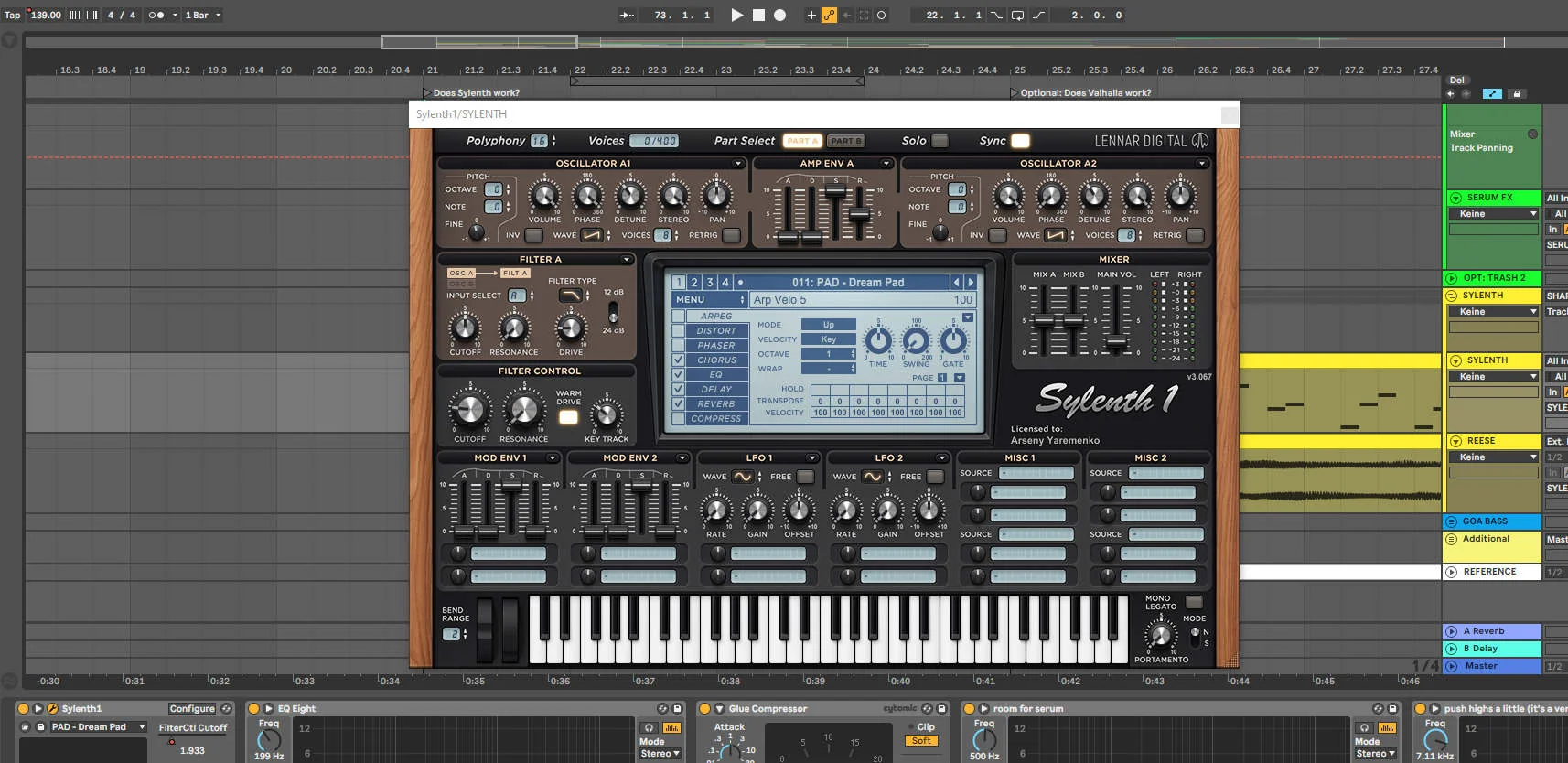Image resolution: width=1568 pixels, height=763 pixels.
Task: Open the Oscillator A1 dropdown arrow
Action: (x=738, y=164)
